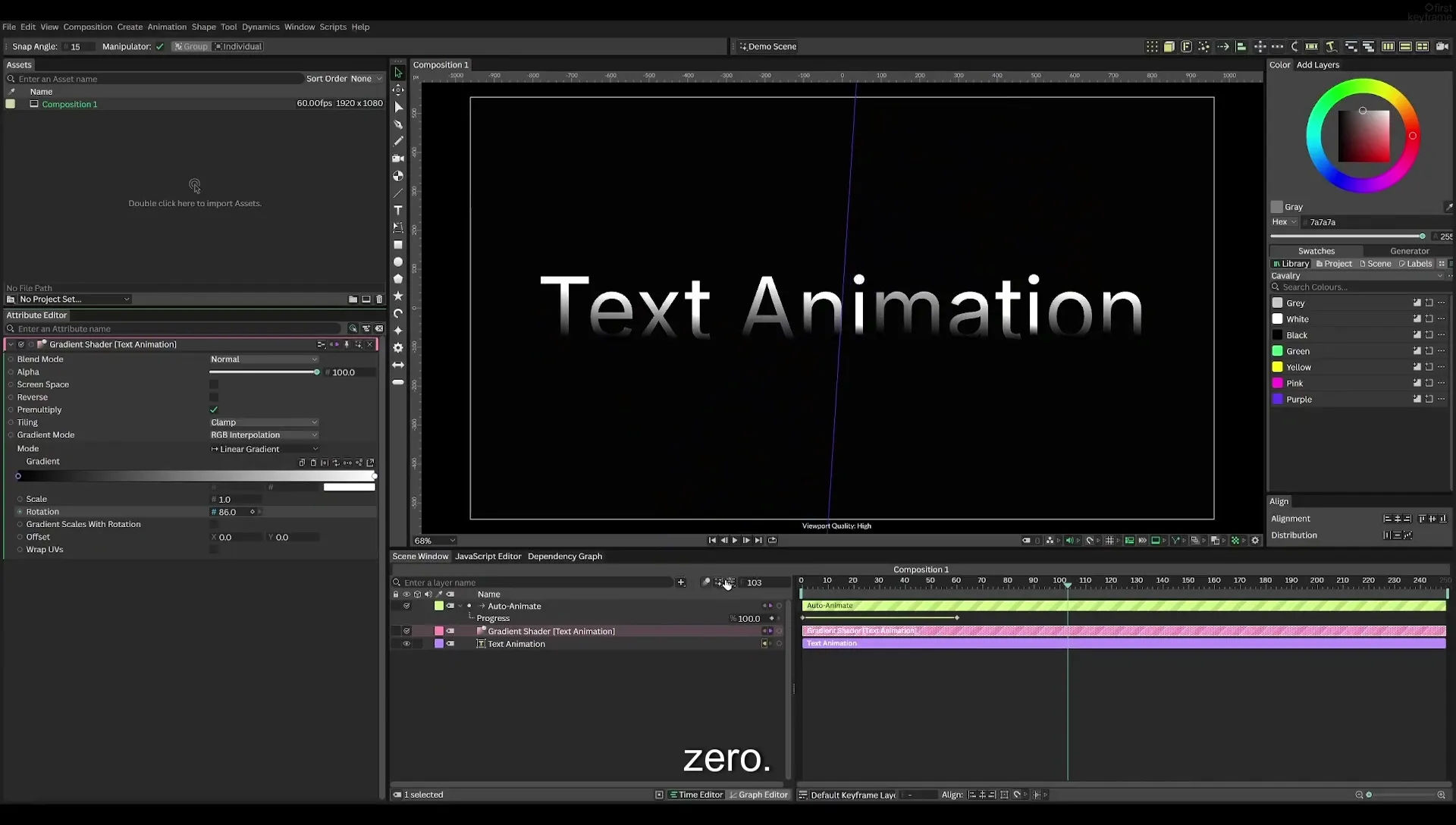This screenshot has width=1456, height=825.
Task: Enable the Reverse checkbox
Action: (214, 397)
